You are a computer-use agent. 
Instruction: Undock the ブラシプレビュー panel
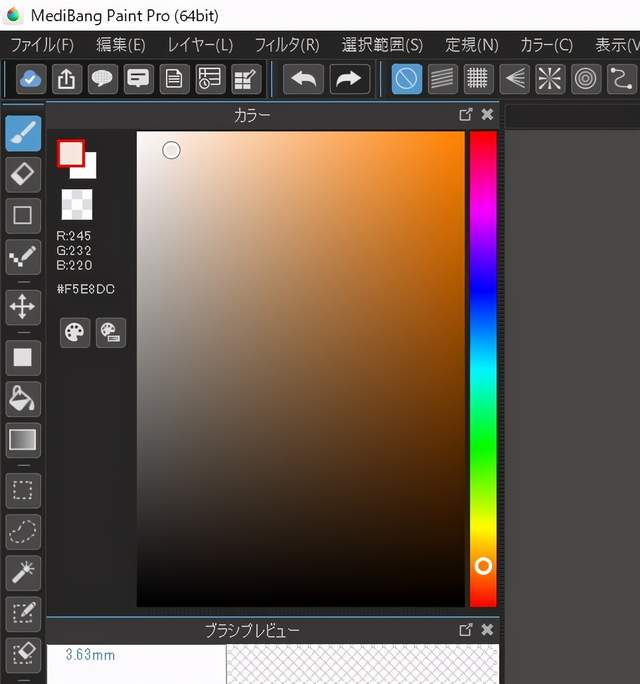465,630
